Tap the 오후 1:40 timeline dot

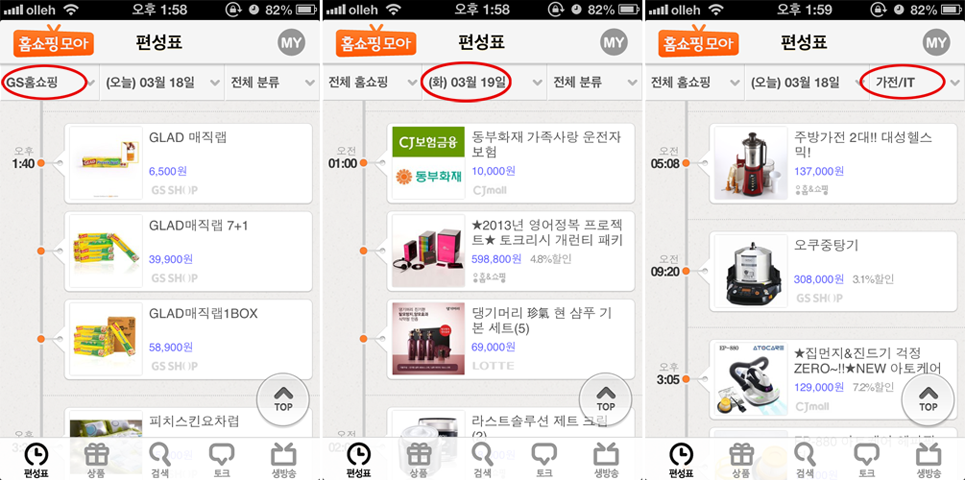[x=41, y=163]
